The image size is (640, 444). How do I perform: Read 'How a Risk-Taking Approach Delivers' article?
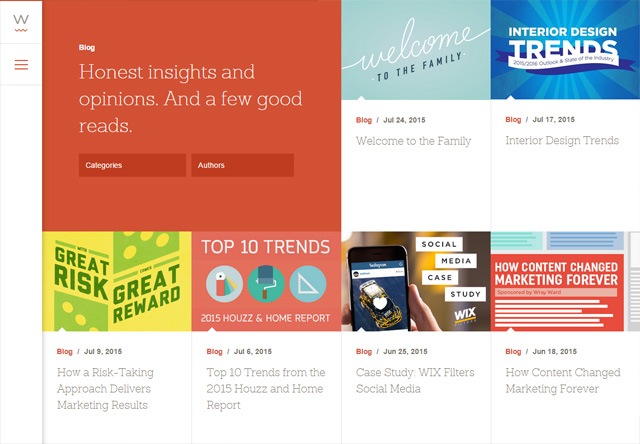point(105,388)
